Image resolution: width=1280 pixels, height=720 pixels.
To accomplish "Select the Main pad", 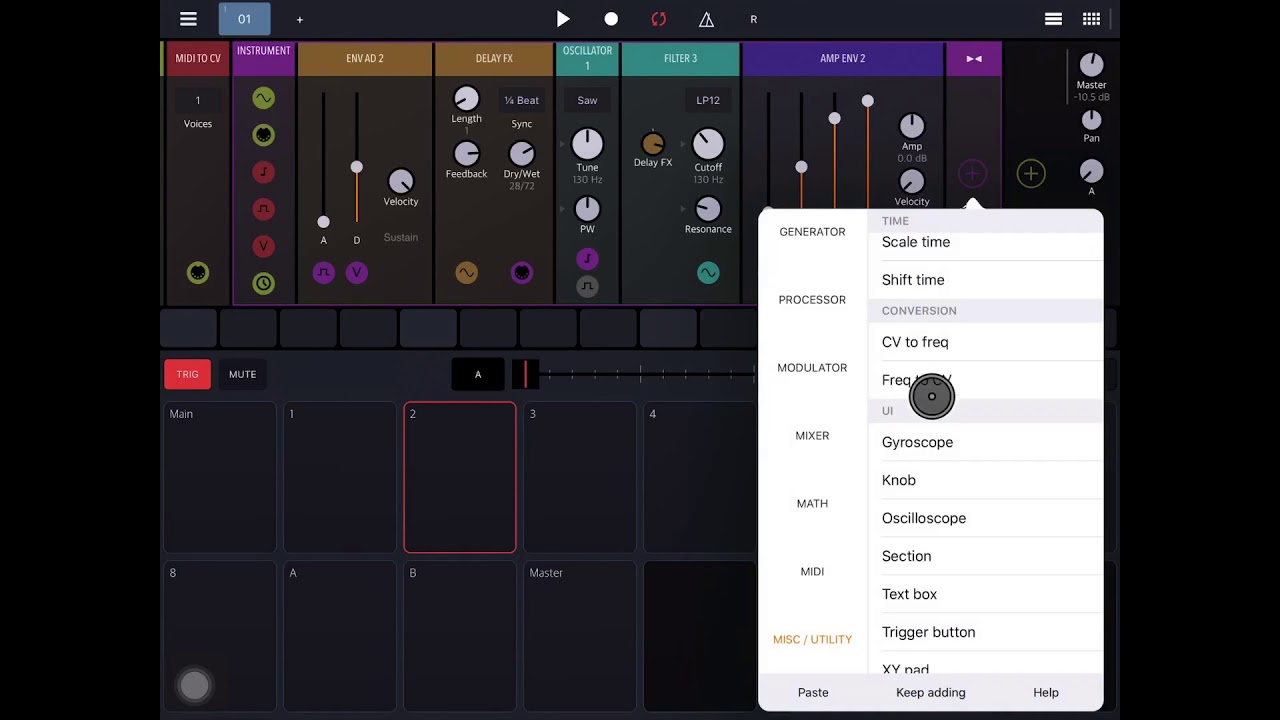I will pos(220,477).
